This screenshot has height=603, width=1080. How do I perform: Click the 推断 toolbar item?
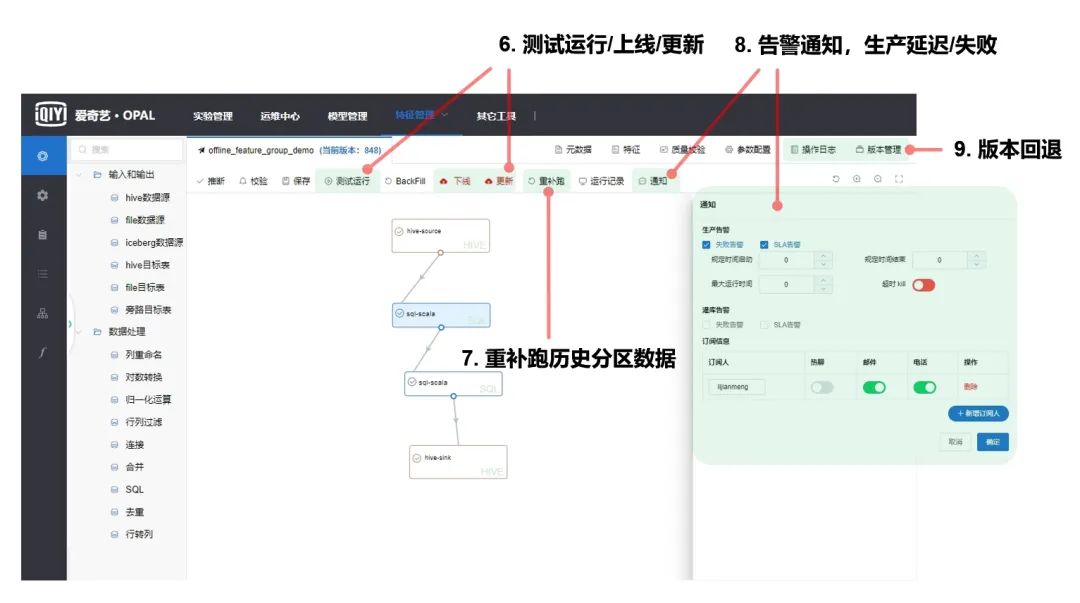coord(211,181)
